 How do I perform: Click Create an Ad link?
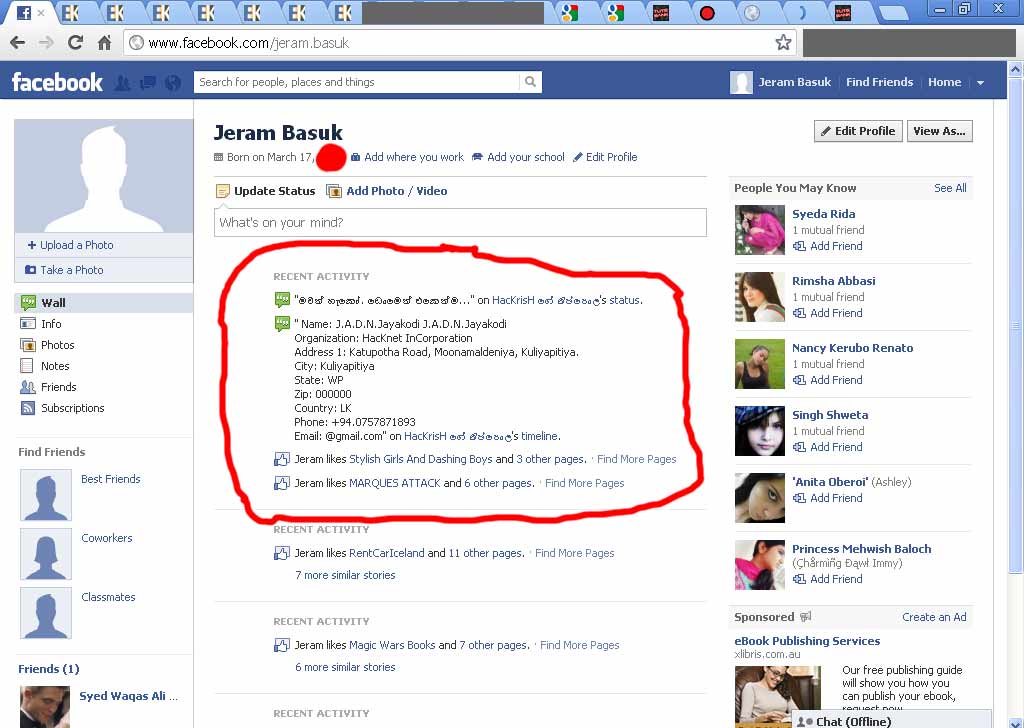point(934,617)
